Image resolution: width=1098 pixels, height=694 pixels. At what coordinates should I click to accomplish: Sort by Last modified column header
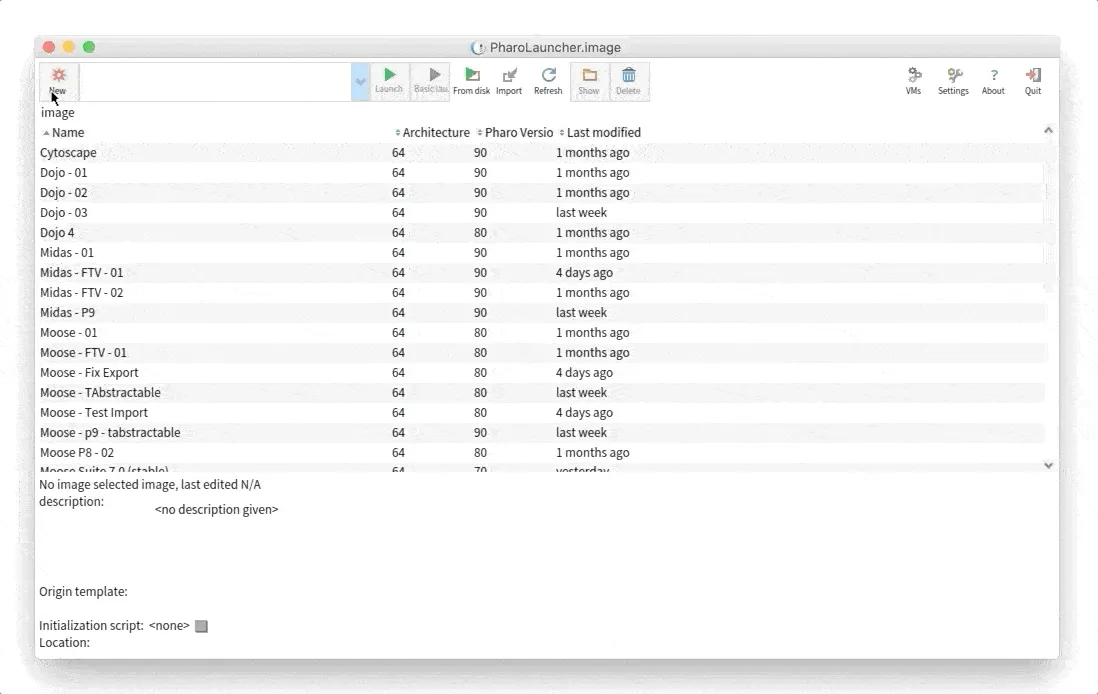click(x=600, y=132)
